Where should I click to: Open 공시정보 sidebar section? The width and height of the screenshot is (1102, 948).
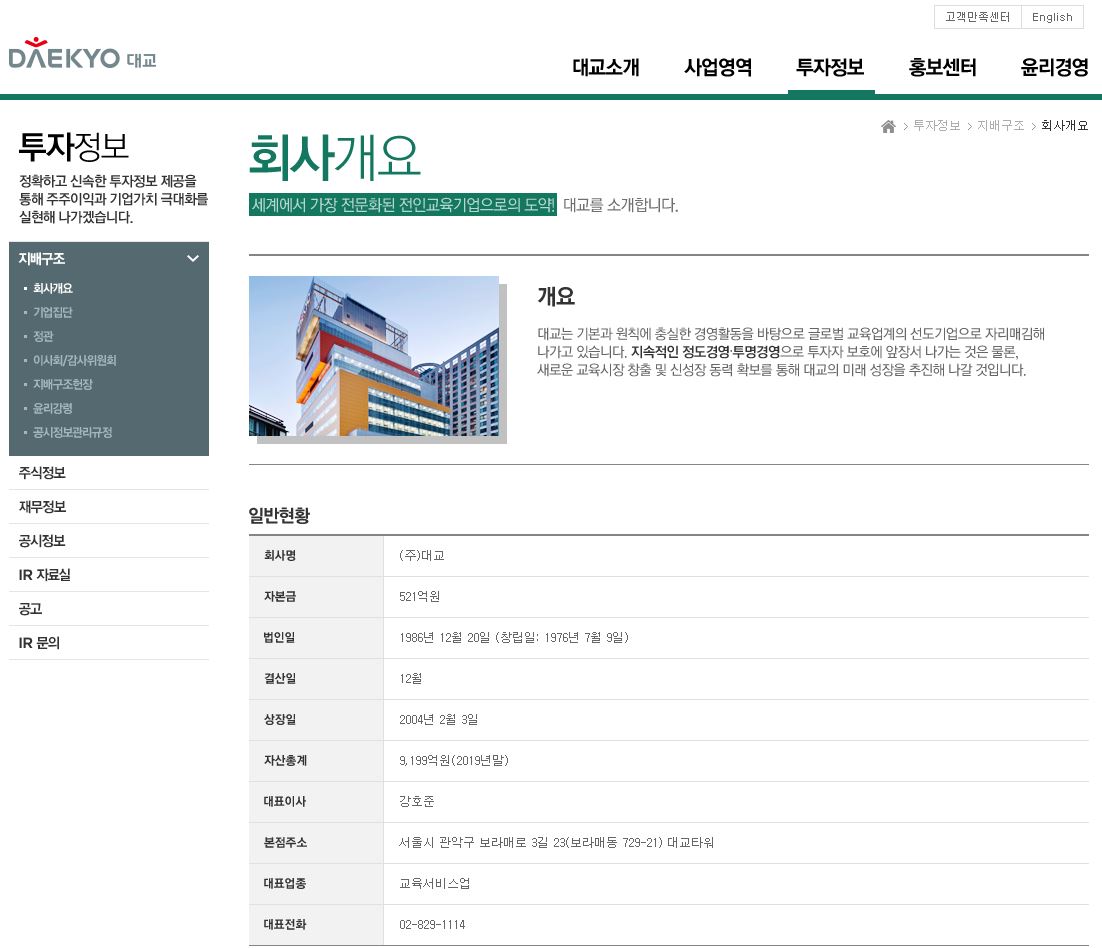pyautogui.click(x=109, y=540)
